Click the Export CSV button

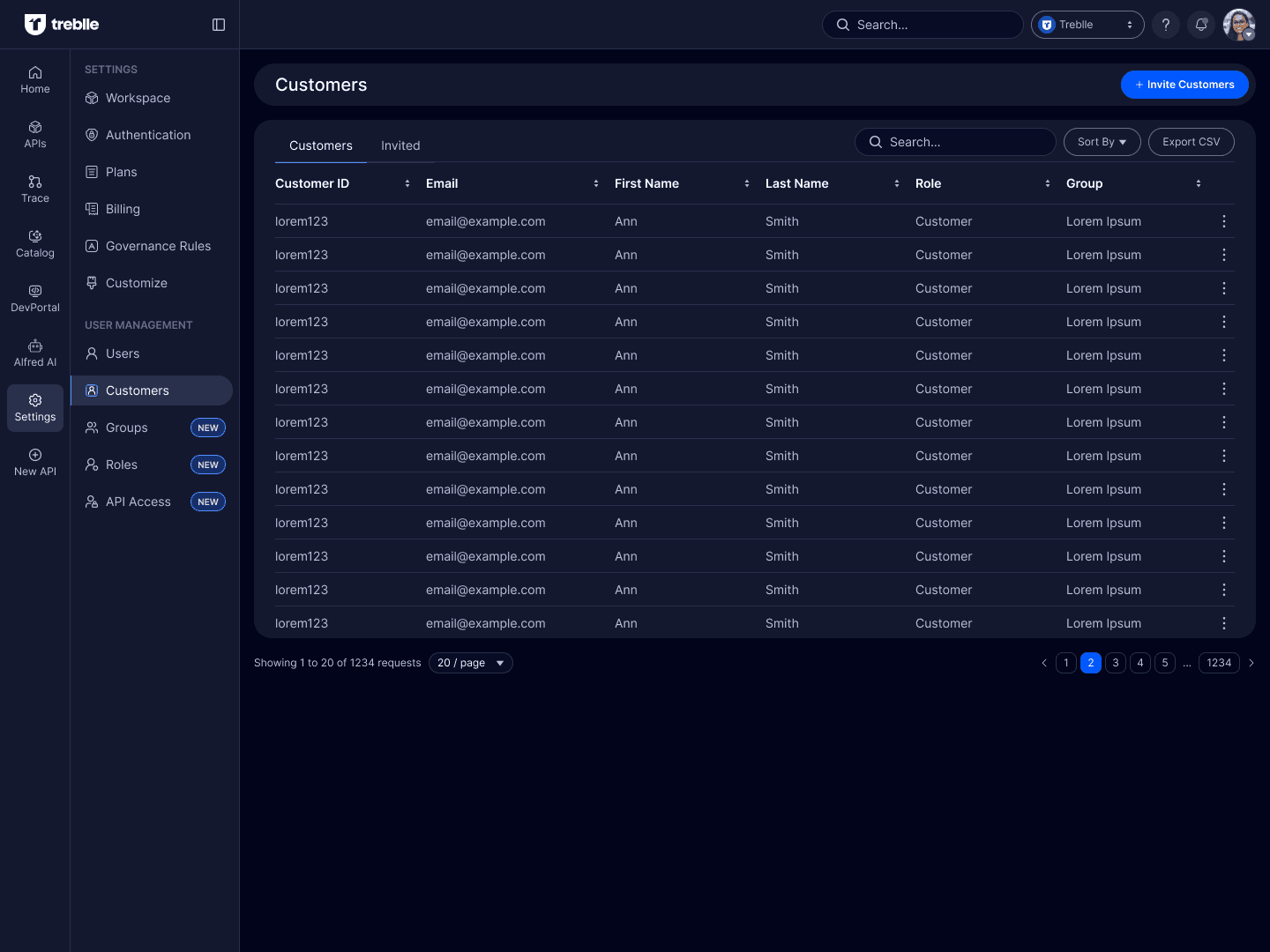click(x=1191, y=142)
